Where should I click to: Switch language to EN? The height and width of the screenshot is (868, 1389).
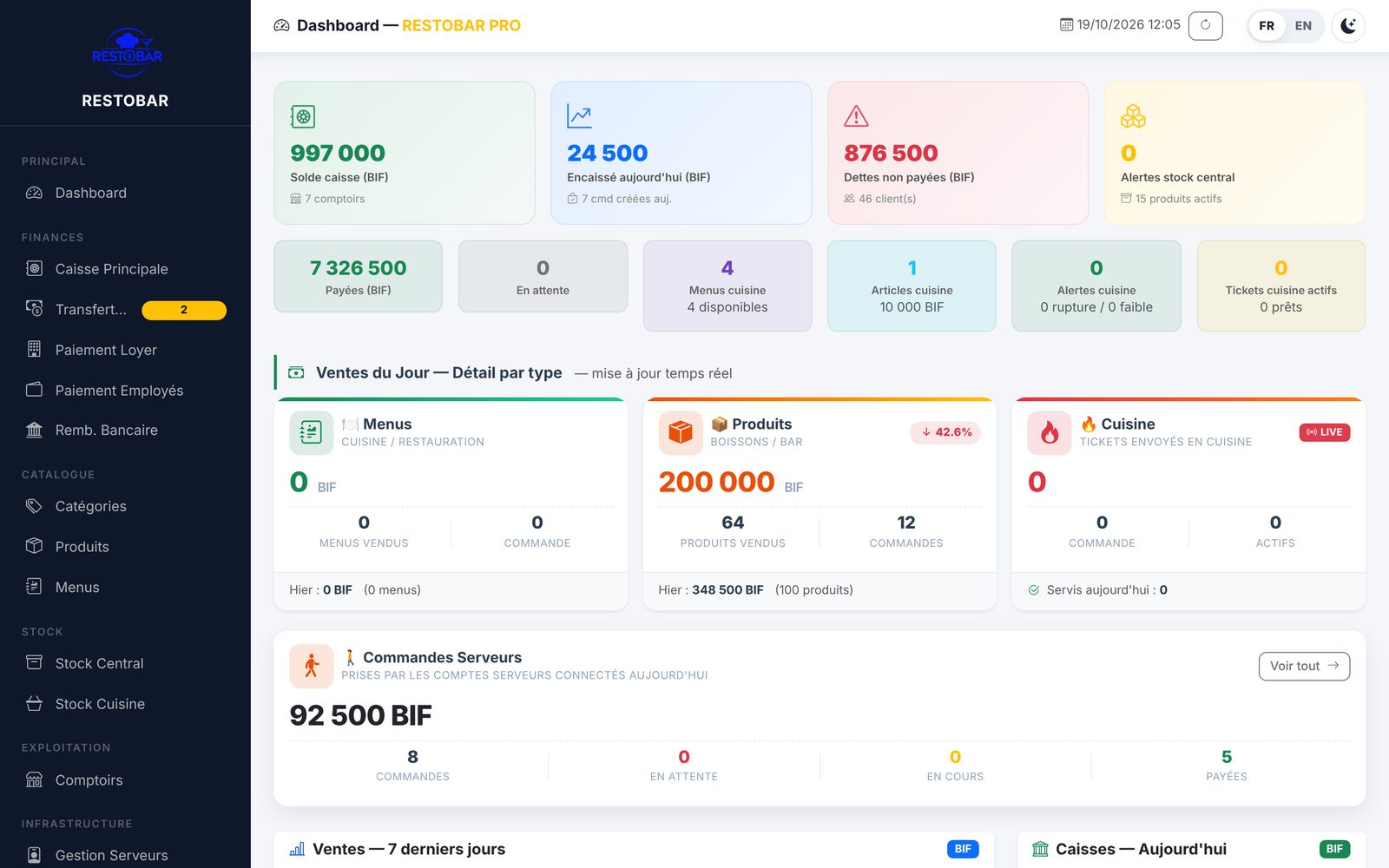(x=1303, y=25)
